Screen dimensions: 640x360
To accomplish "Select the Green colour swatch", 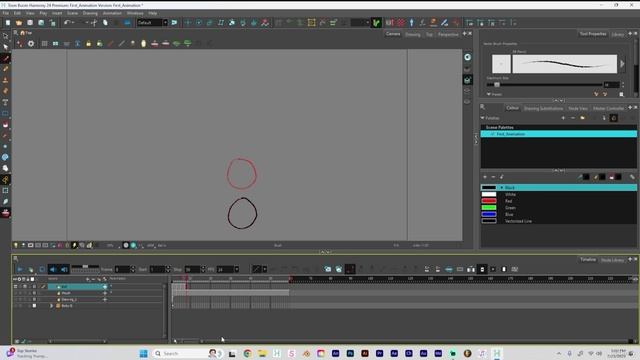I will tap(489, 207).
